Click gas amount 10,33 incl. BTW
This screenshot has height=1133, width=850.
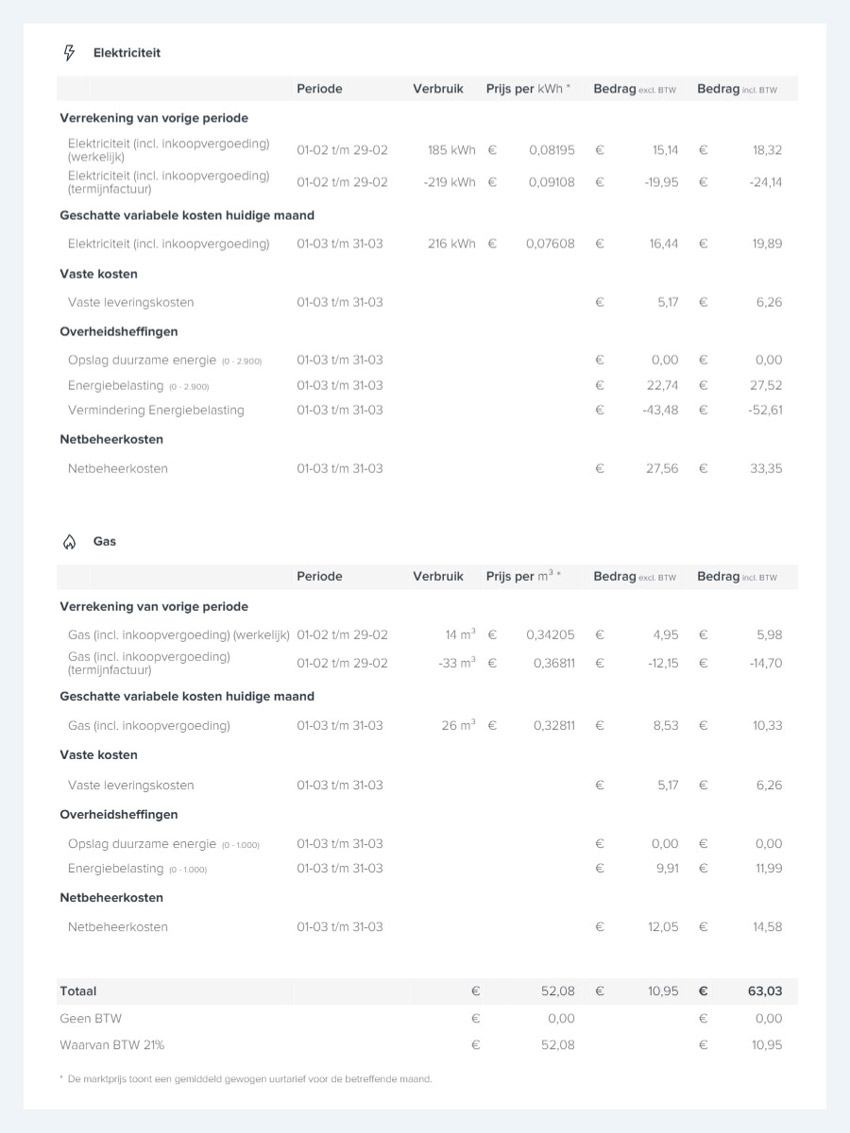pyautogui.click(x=767, y=725)
